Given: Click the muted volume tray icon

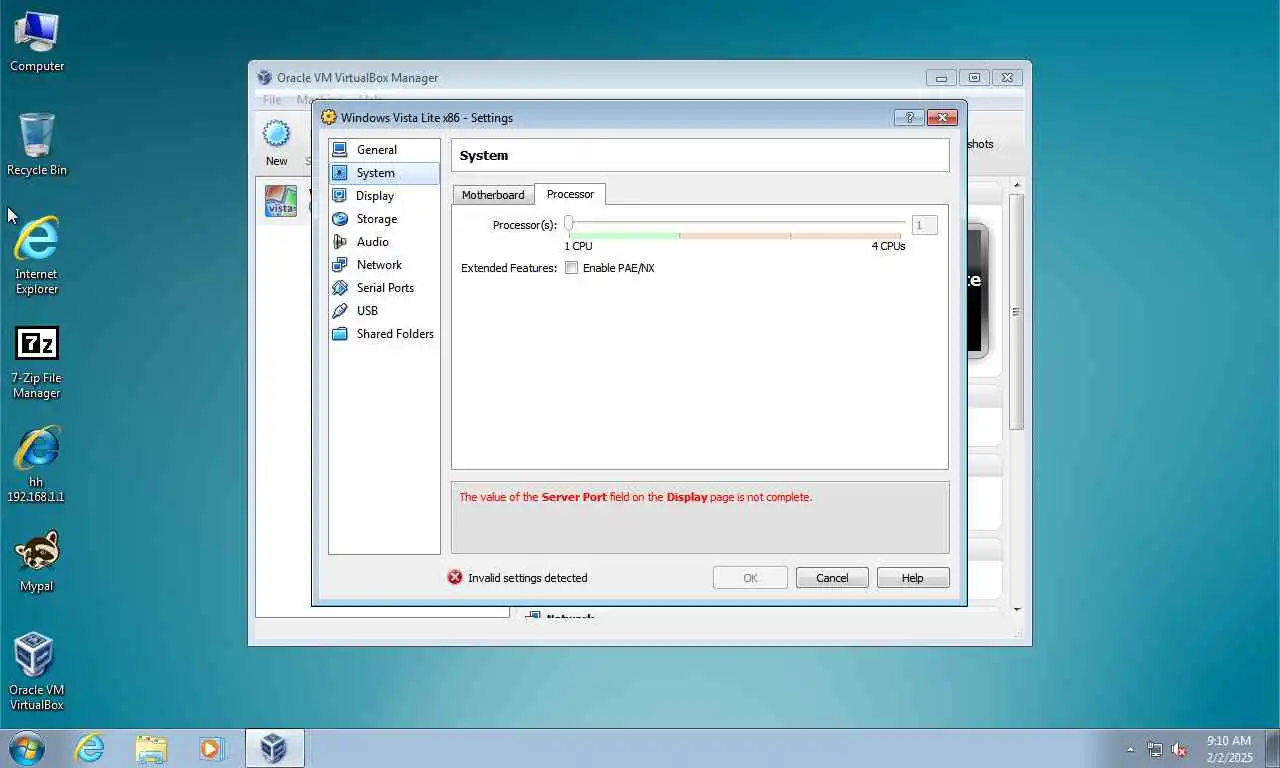Looking at the screenshot, I should [1179, 749].
